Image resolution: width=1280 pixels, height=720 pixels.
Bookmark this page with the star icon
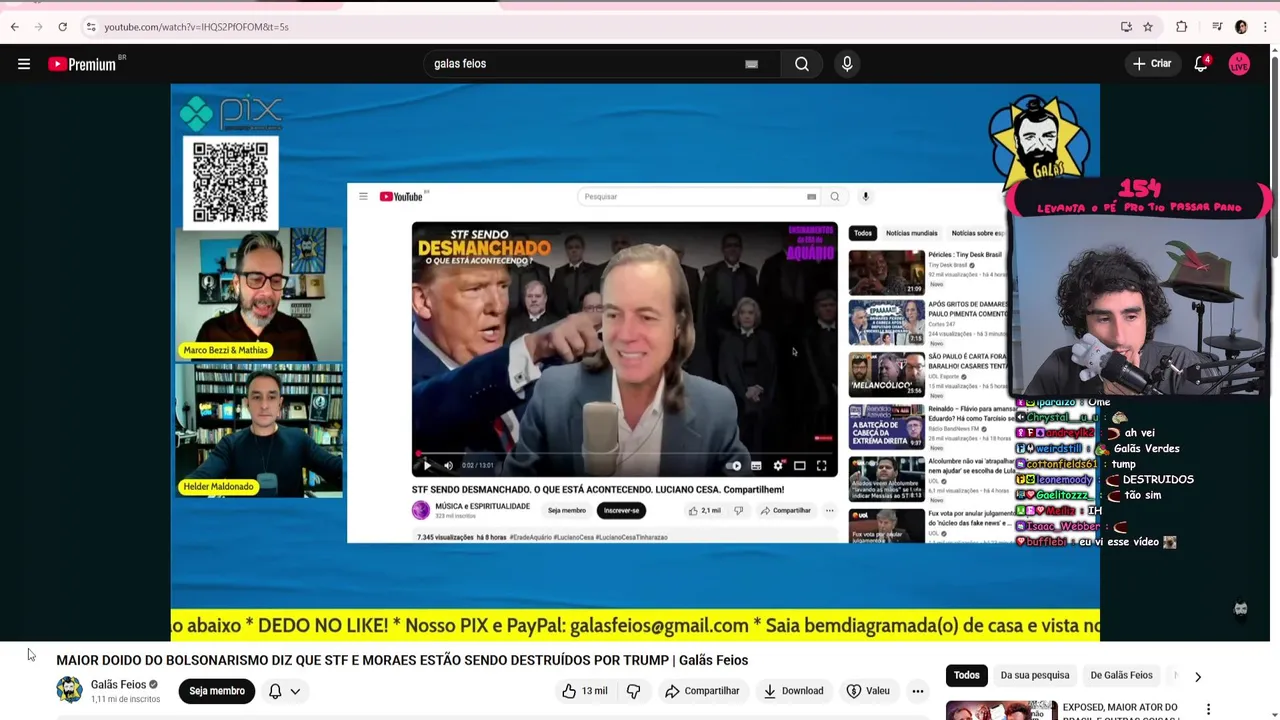1148,27
